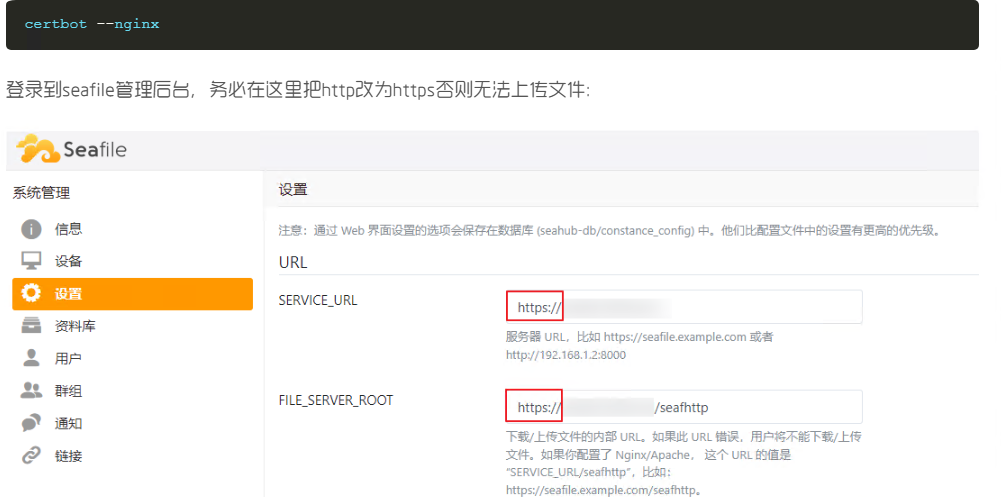Open the 设备 menu item
The width and height of the screenshot is (1001, 497).
[x=132, y=261]
